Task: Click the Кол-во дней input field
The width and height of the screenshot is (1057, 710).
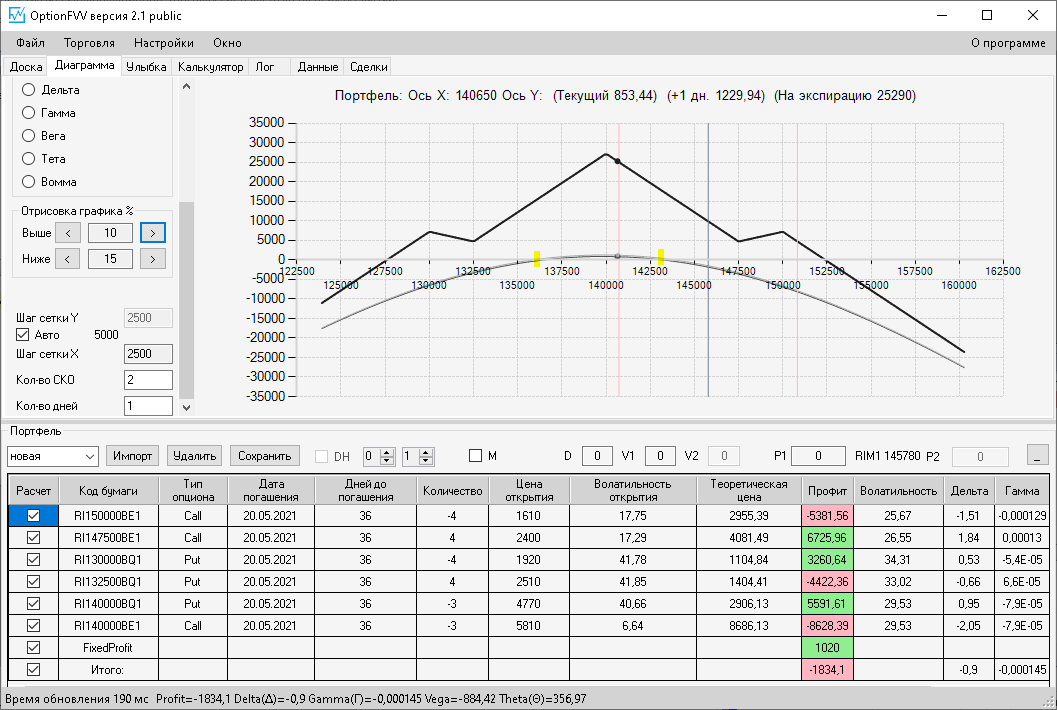Action: tap(148, 406)
